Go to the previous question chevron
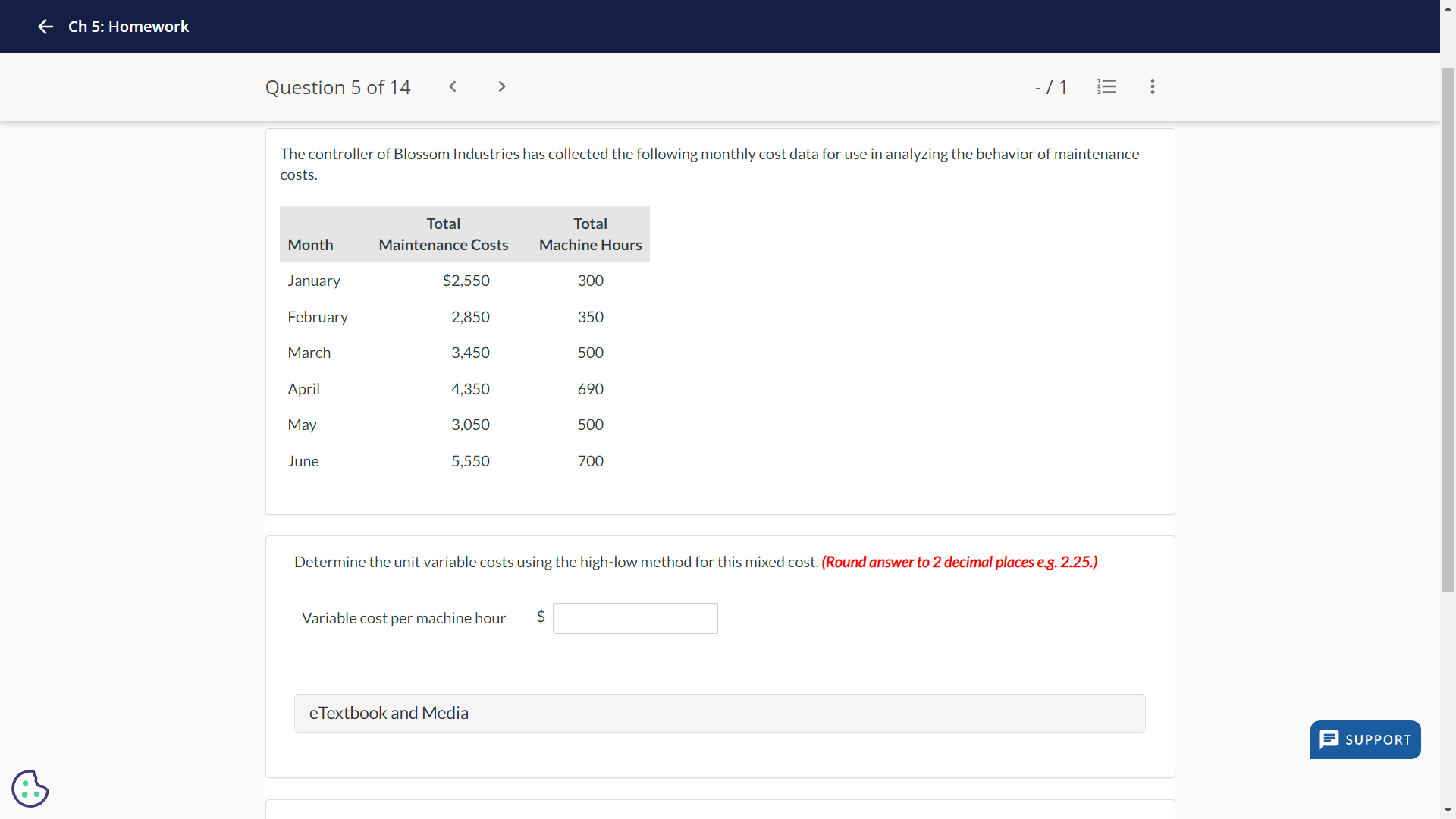The width and height of the screenshot is (1456, 819). tap(453, 86)
